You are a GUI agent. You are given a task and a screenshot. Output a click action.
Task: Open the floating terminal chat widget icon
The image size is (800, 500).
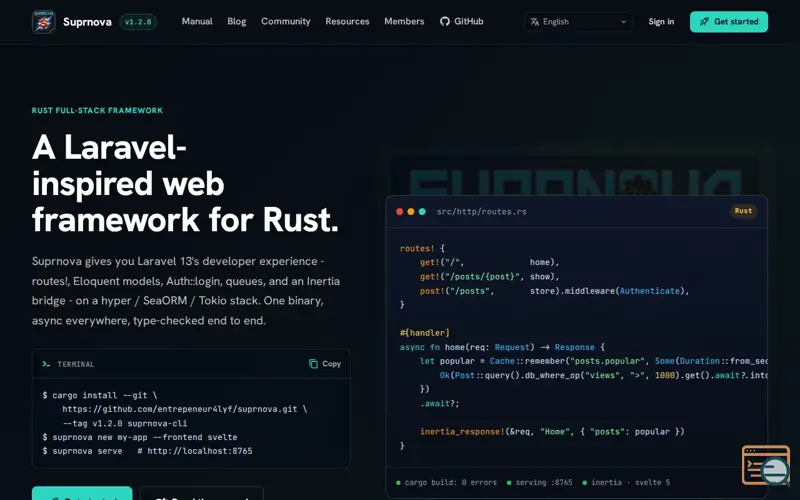point(766,465)
